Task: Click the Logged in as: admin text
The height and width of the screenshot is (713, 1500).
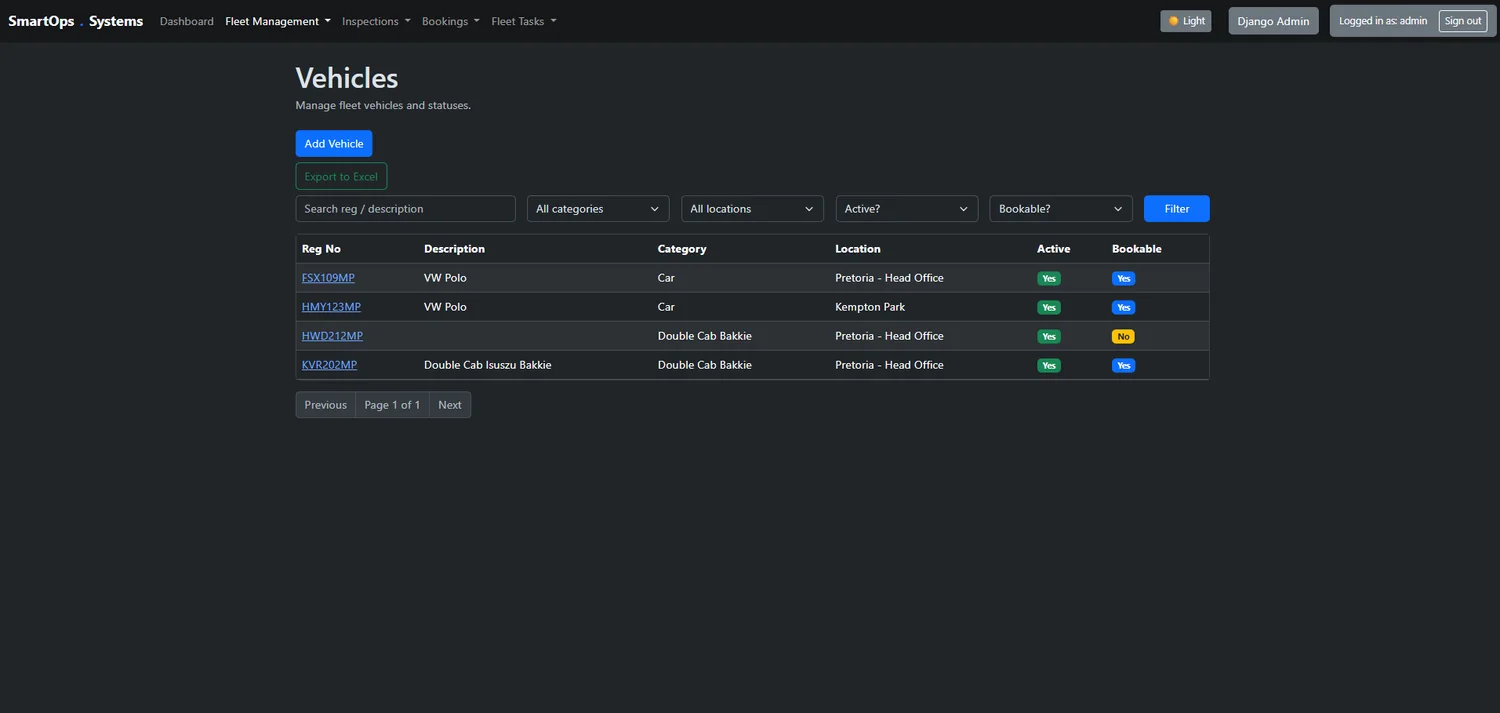Action: coord(1383,21)
